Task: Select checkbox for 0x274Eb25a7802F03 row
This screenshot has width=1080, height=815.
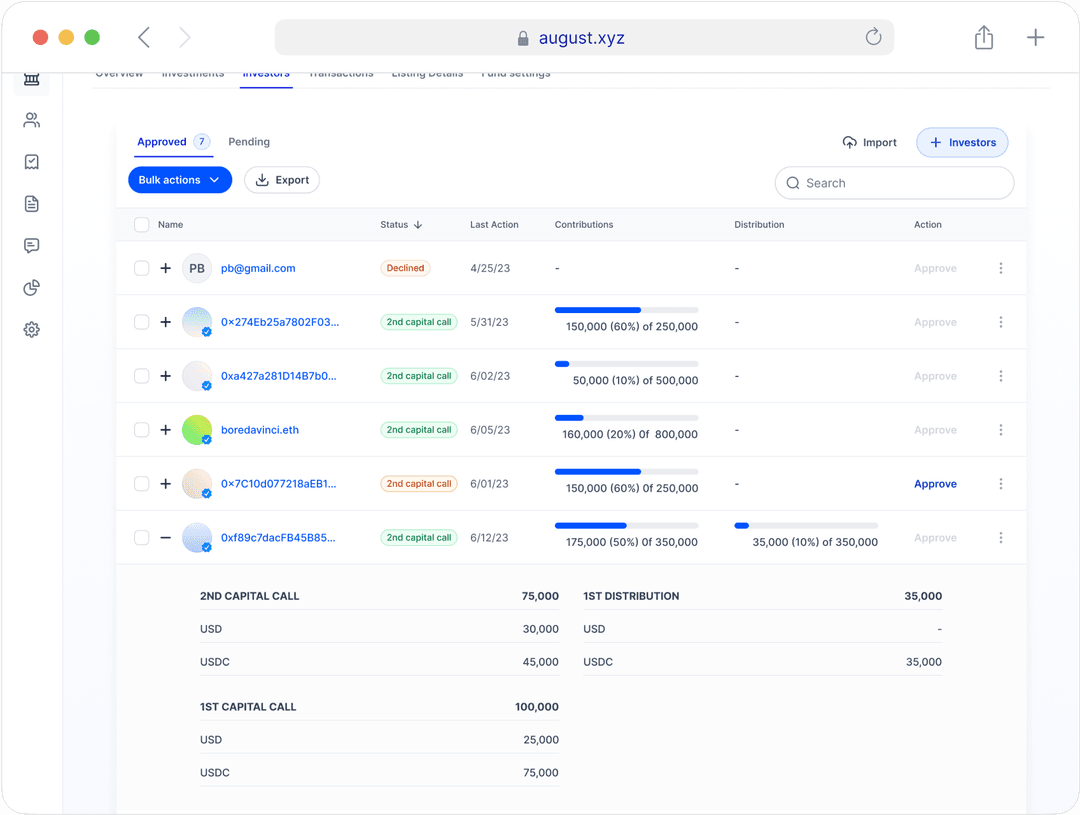Action: pyautogui.click(x=142, y=322)
